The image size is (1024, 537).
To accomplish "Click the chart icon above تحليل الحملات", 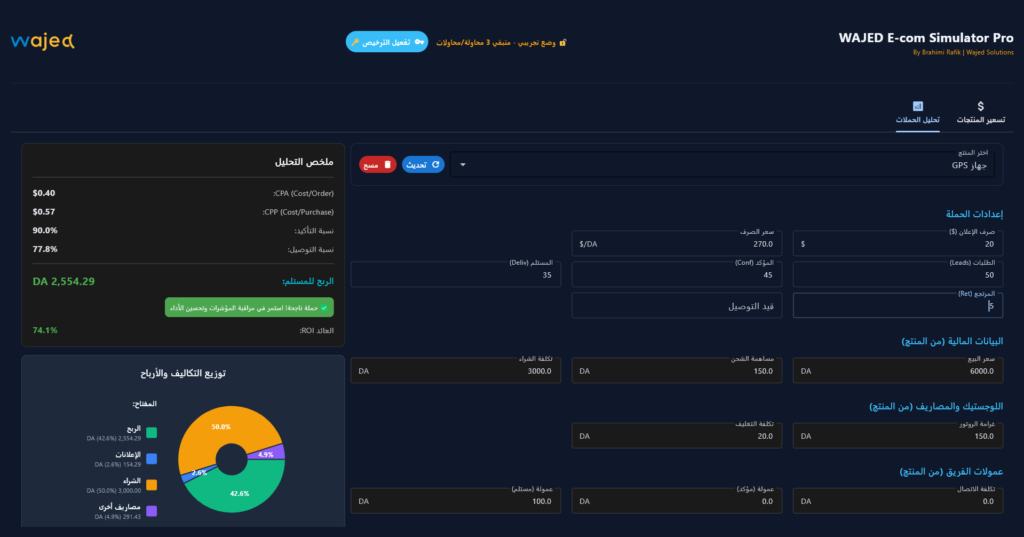I will (x=917, y=106).
